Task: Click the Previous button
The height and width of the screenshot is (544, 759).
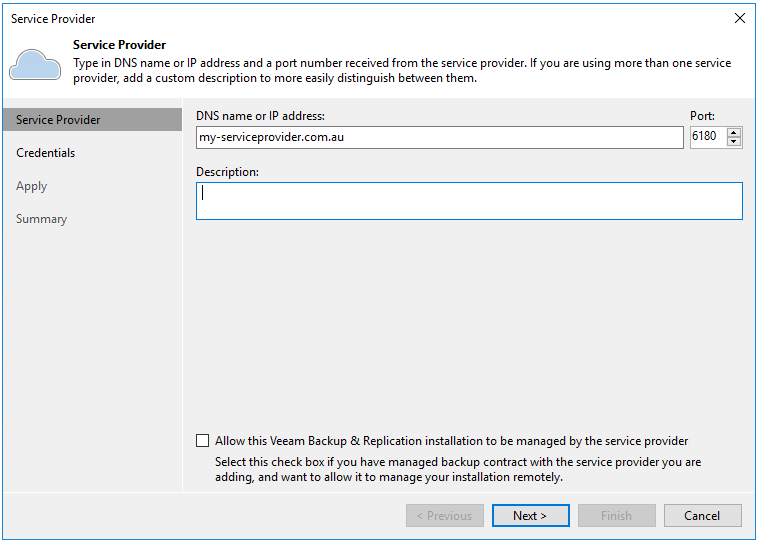Action: click(445, 516)
